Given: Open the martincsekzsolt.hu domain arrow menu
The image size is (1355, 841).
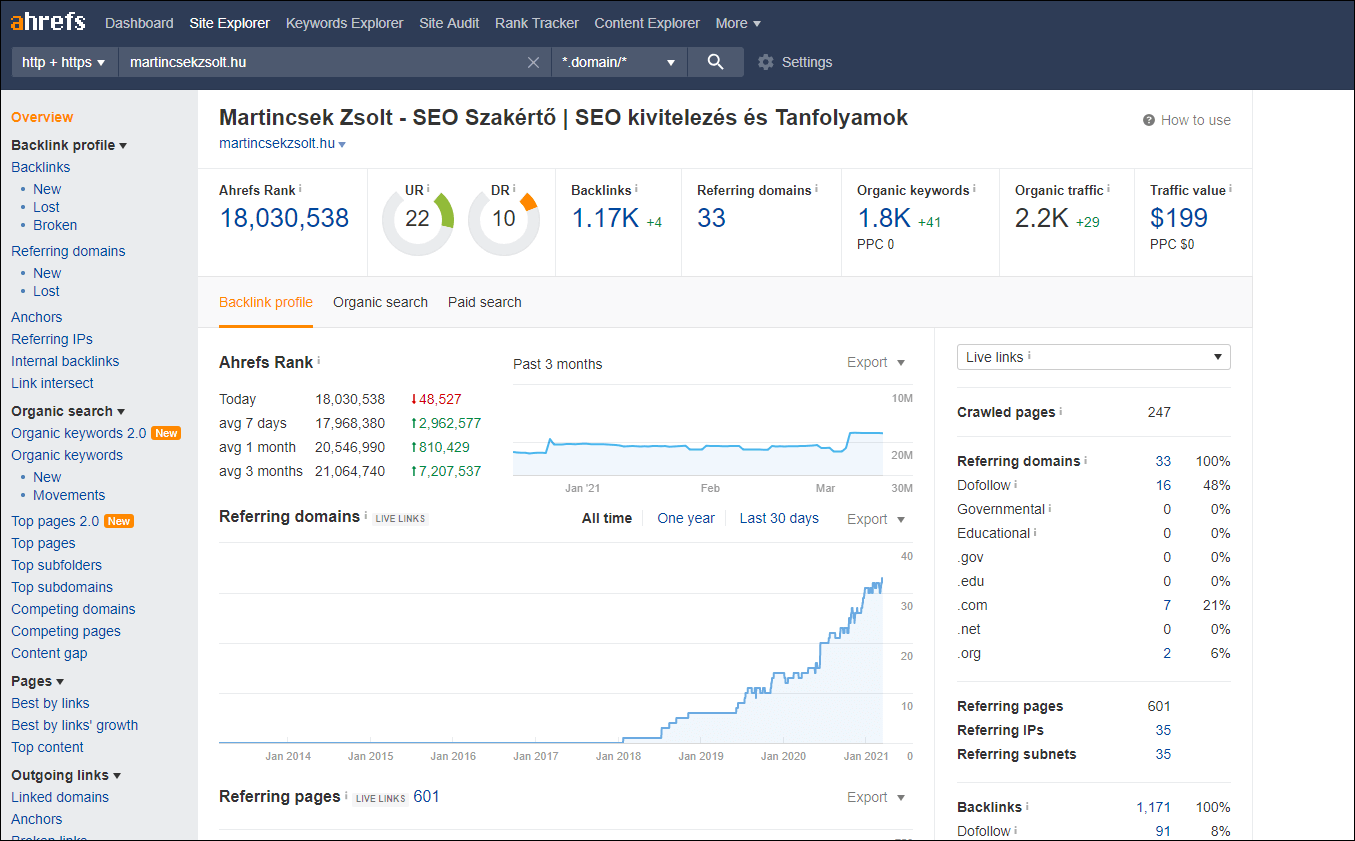Looking at the screenshot, I should [x=342, y=145].
